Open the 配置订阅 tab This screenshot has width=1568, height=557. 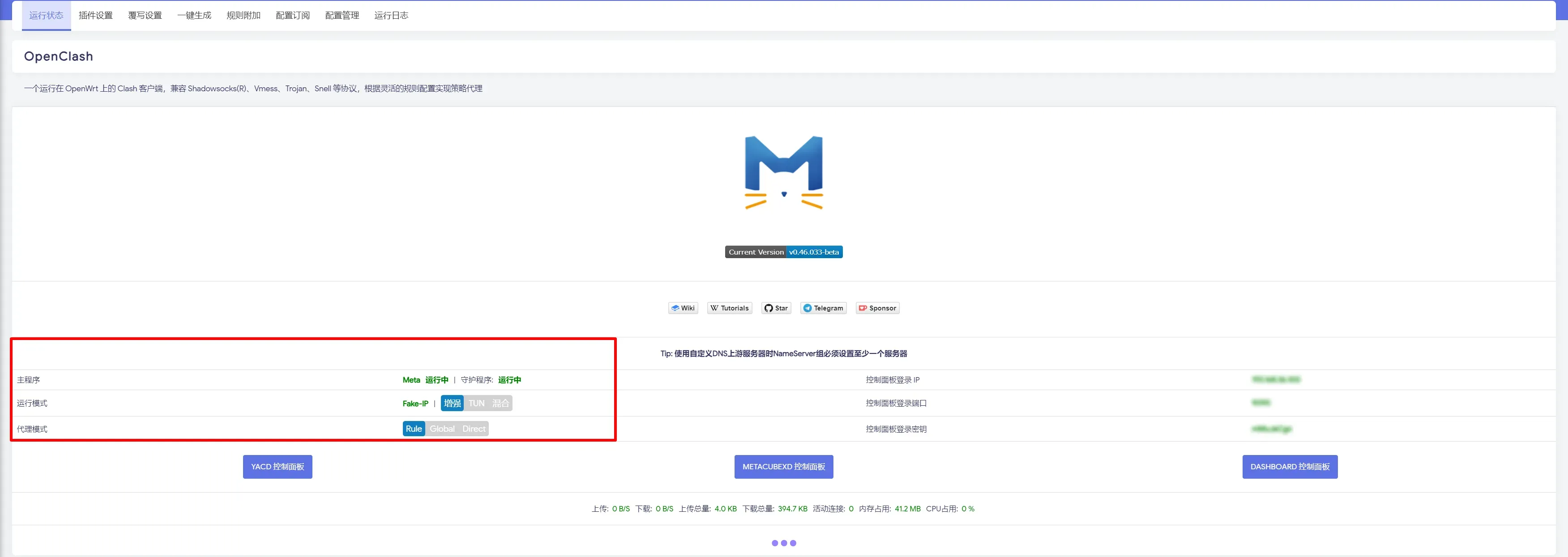pos(293,15)
